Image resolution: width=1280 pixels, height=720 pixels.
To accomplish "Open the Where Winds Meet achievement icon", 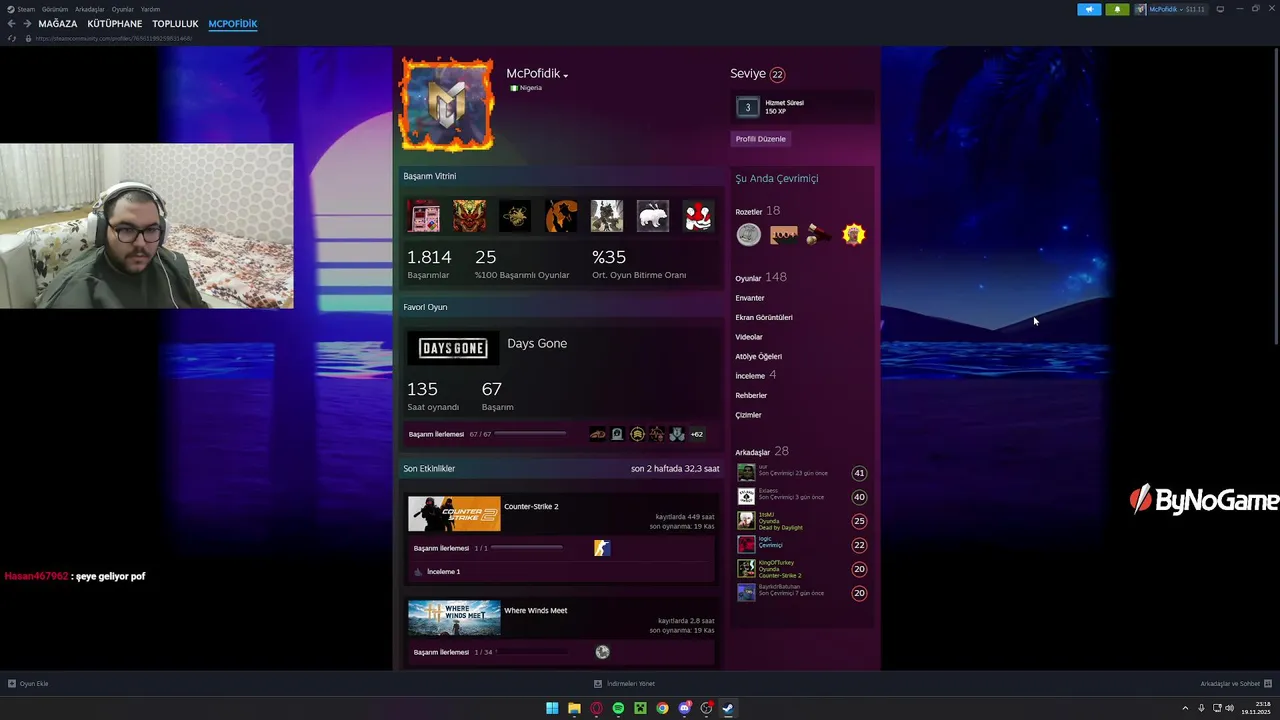I will click(602, 652).
